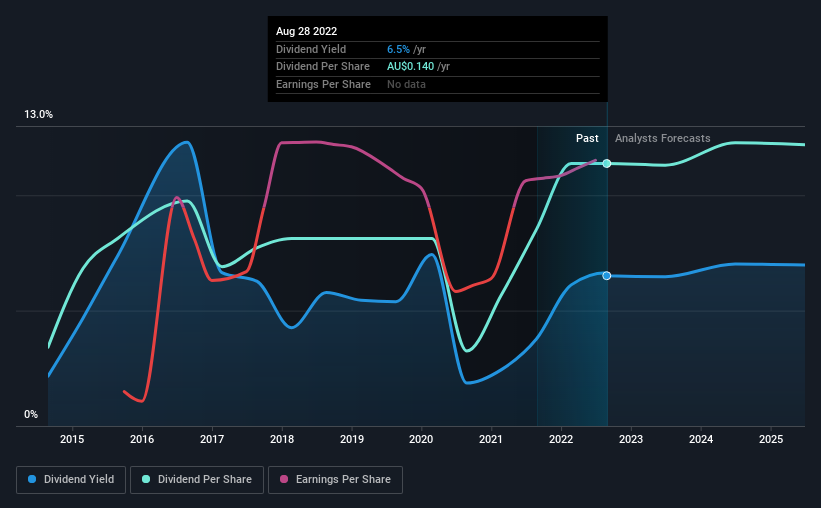Click the Dividend Yield row label in tooltip

pyautogui.click(x=311, y=49)
